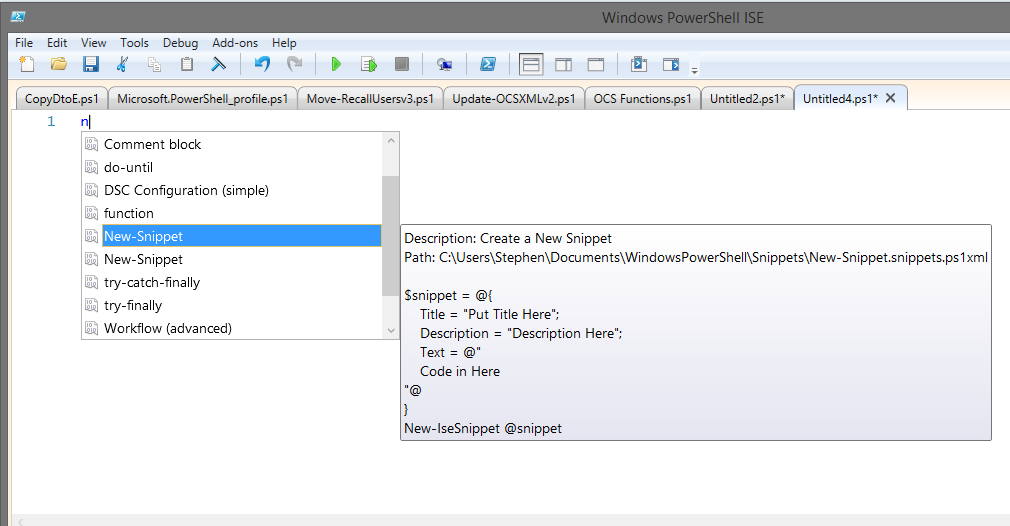Open the Edit menu
Viewport: 1010px width, 526px height.
tap(57, 42)
